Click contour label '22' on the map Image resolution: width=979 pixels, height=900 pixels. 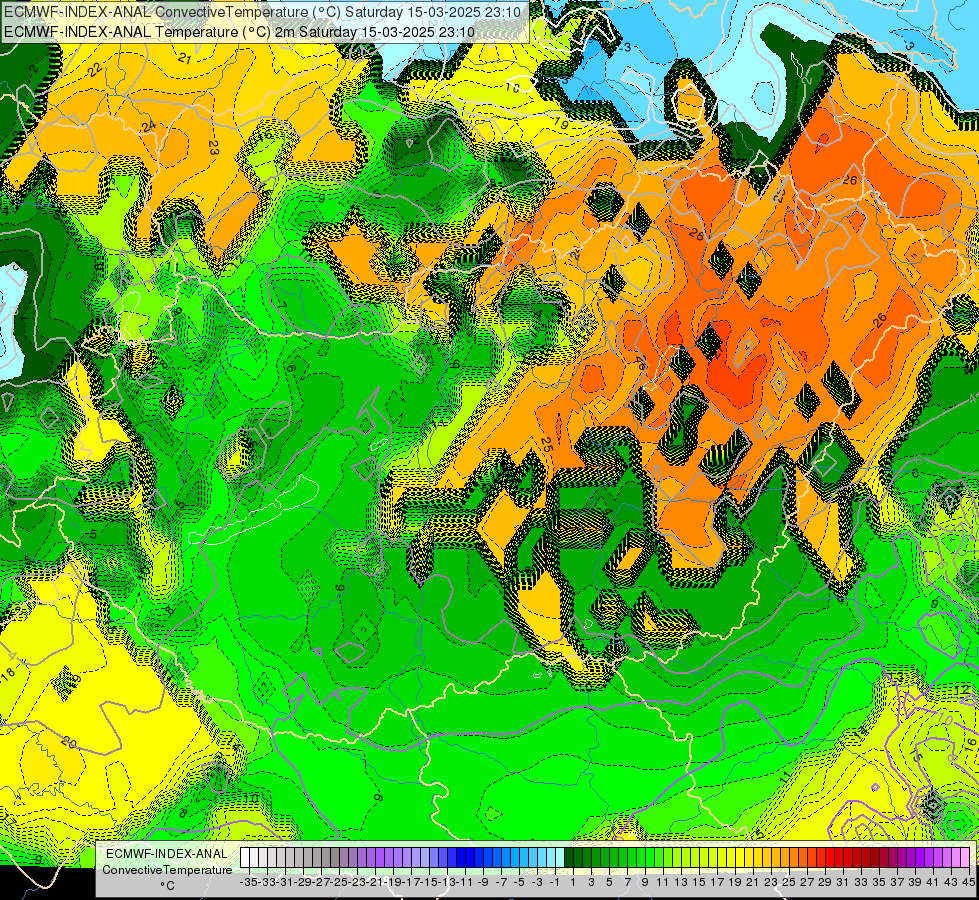click(x=95, y=70)
